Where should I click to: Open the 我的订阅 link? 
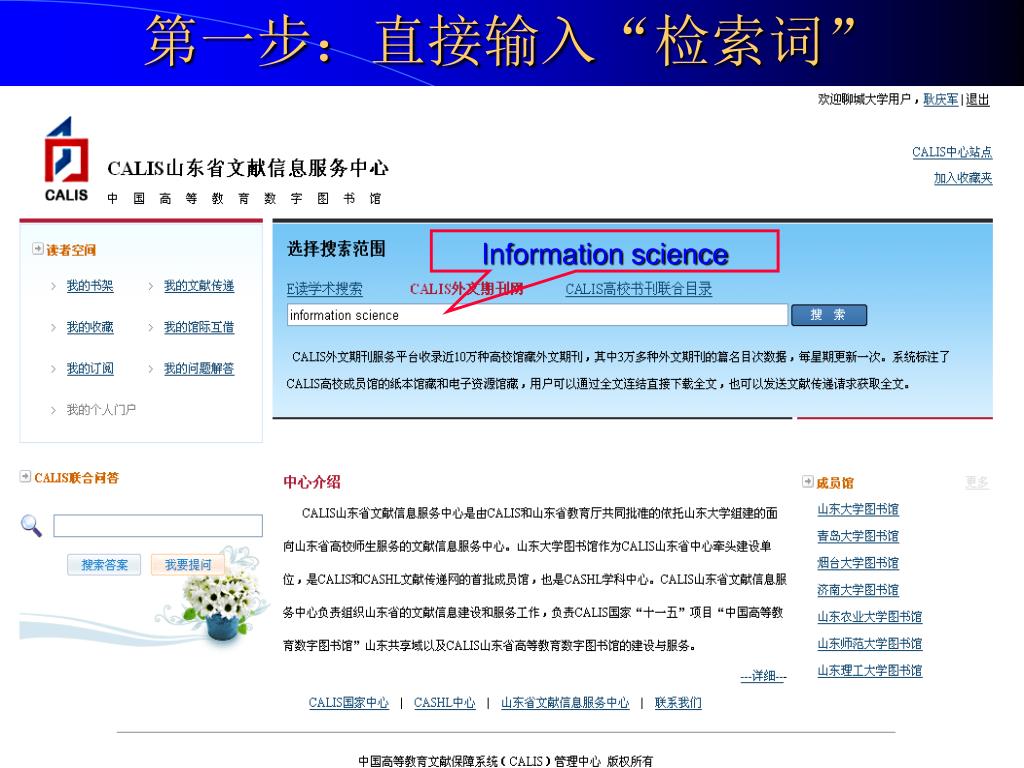pyautogui.click(x=90, y=369)
